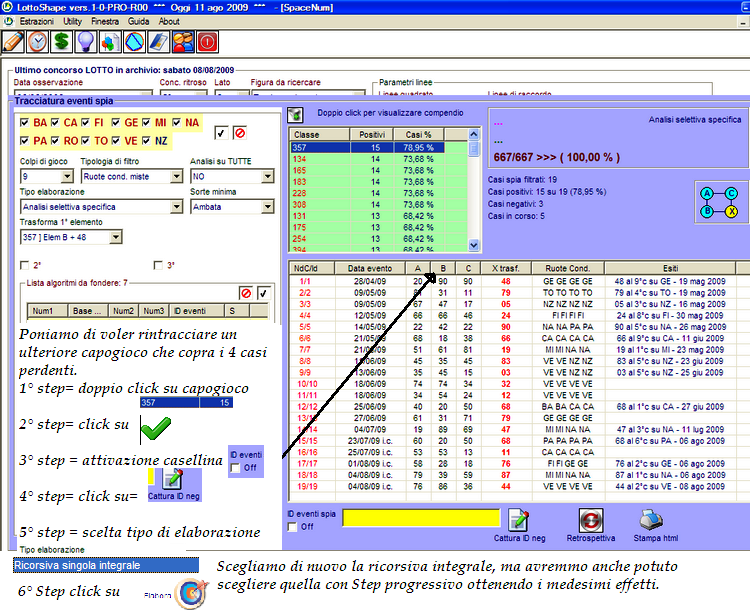Click the colored documents toolbar icon
750x610 pixels.
coord(110,42)
